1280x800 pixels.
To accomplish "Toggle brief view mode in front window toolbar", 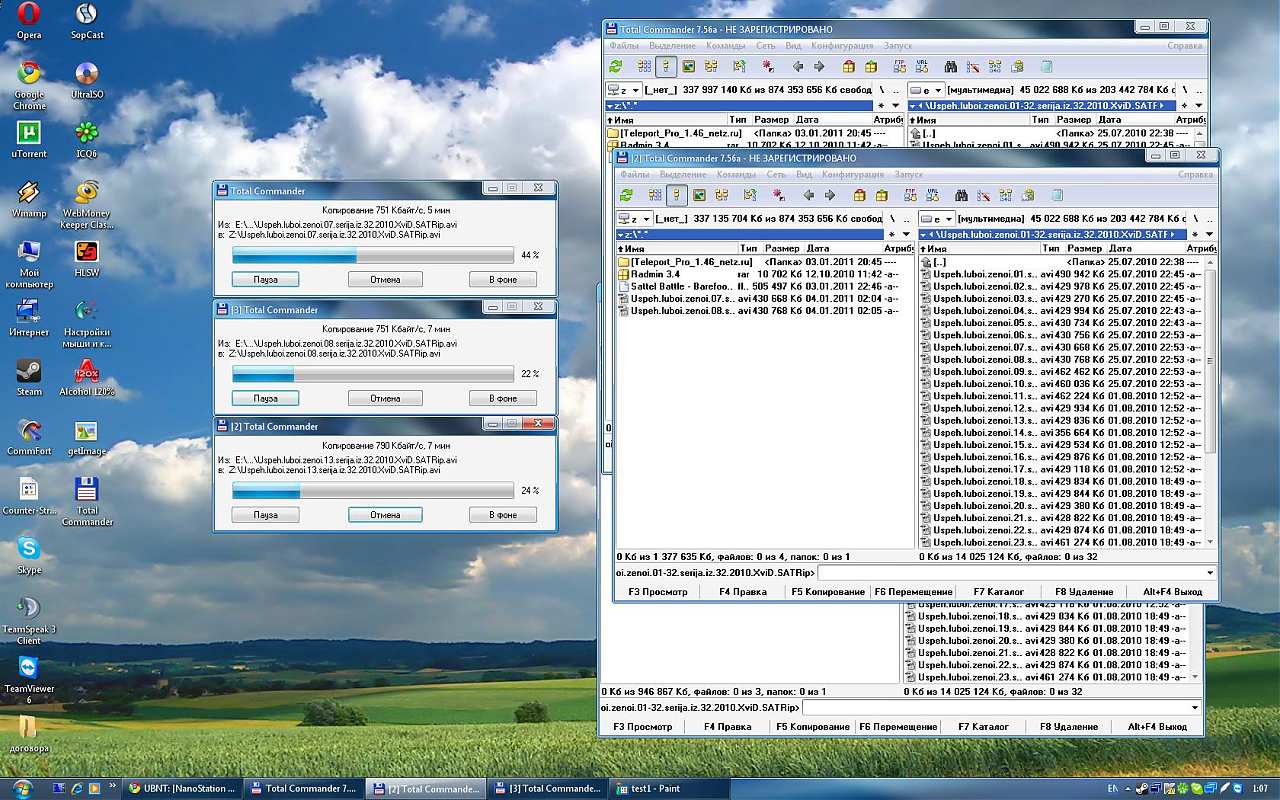I will [655, 196].
